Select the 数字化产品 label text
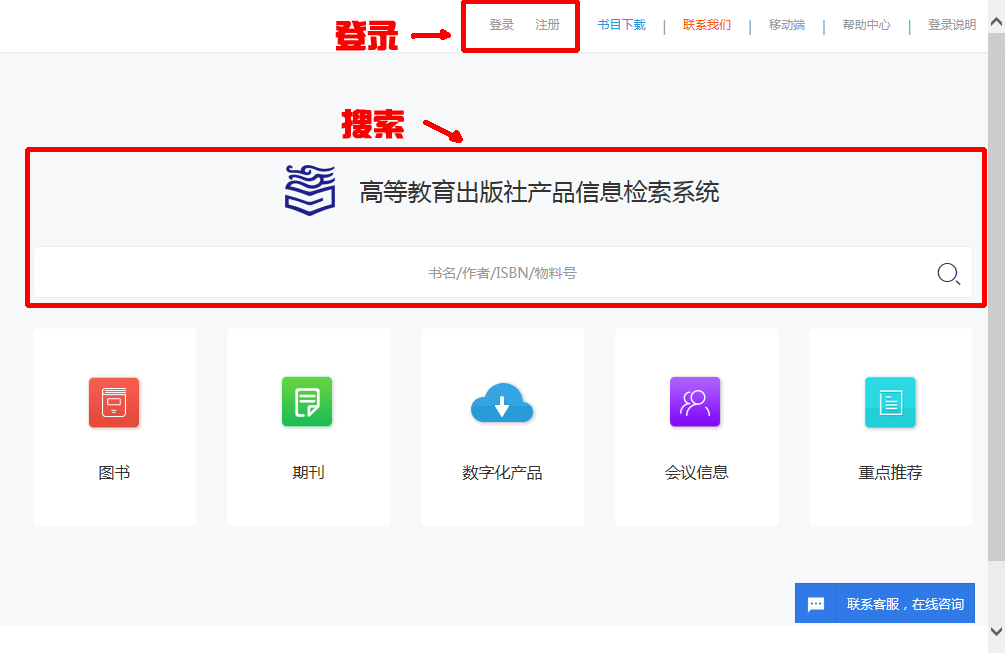The width and height of the screenshot is (1005, 653). pos(502,473)
